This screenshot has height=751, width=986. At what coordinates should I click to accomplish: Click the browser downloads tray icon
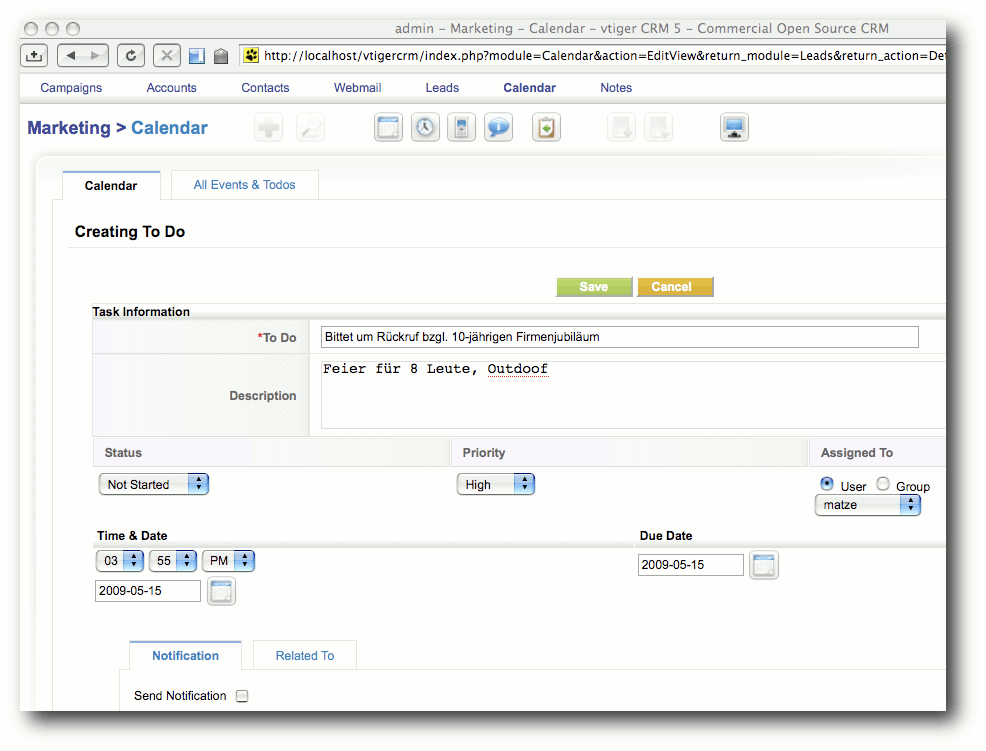pos(34,56)
